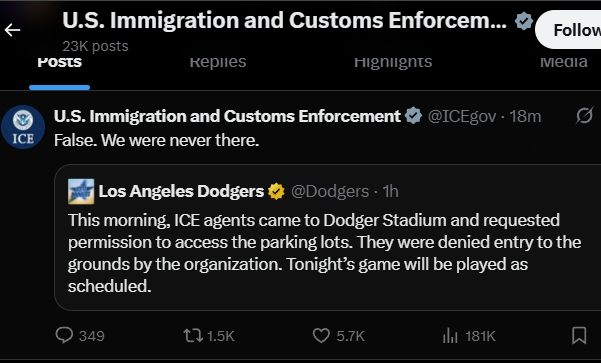
Task: Click the Dodgers avatar in the quoted post
Action: point(81,191)
